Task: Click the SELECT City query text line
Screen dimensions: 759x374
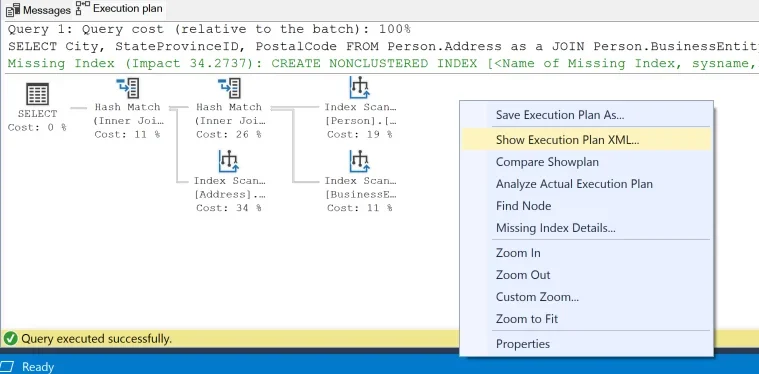Action: point(382,46)
